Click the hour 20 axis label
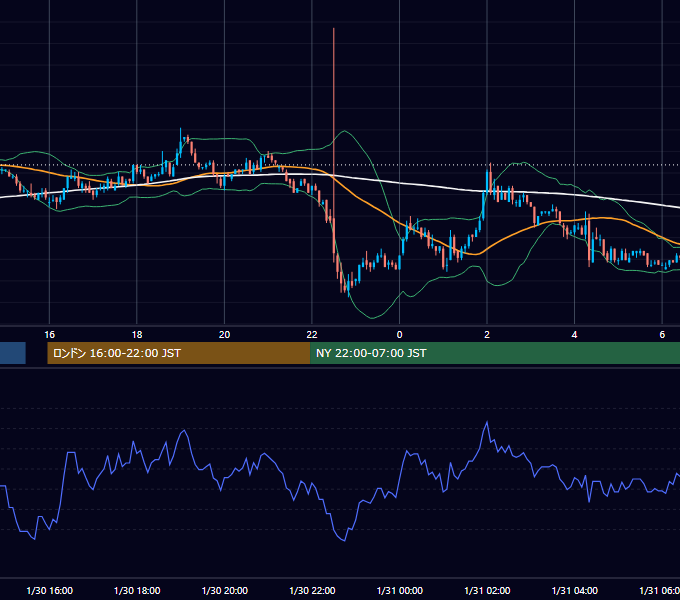 point(224,335)
